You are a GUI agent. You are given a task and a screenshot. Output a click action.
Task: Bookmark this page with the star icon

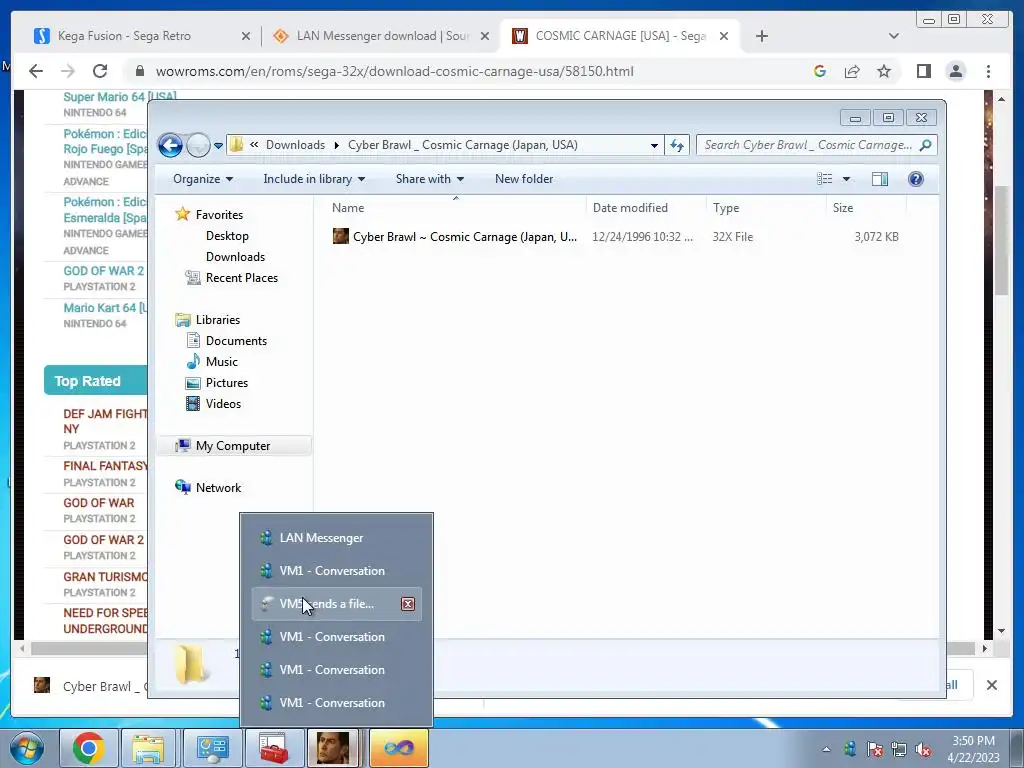(884, 71)
